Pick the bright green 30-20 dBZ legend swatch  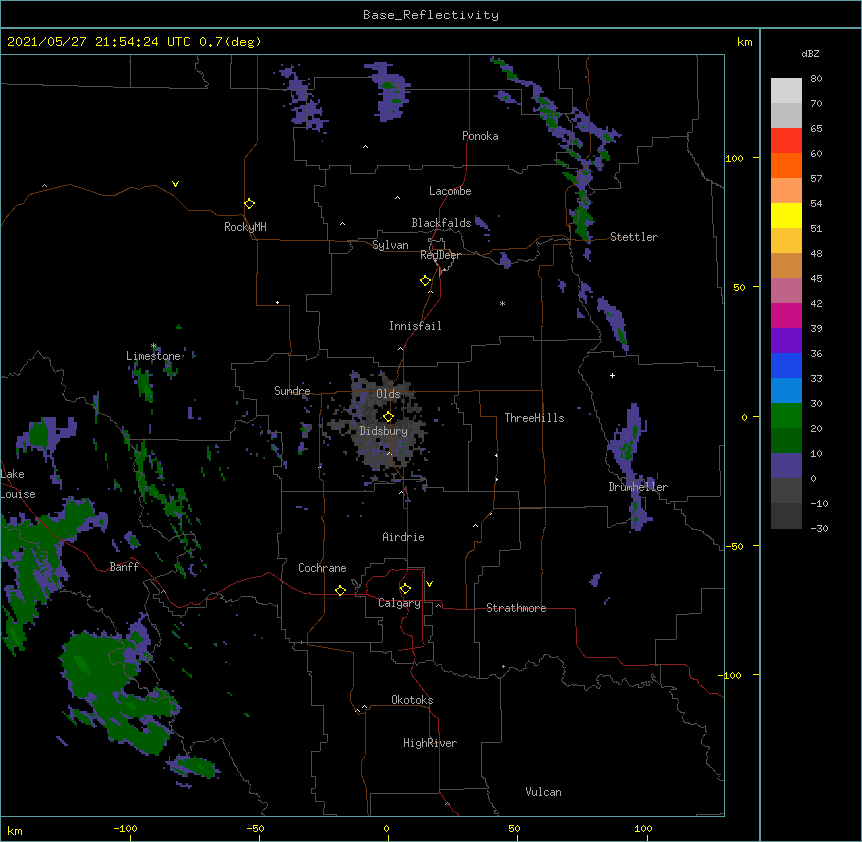pyautogui.click(x=786, y=416)
